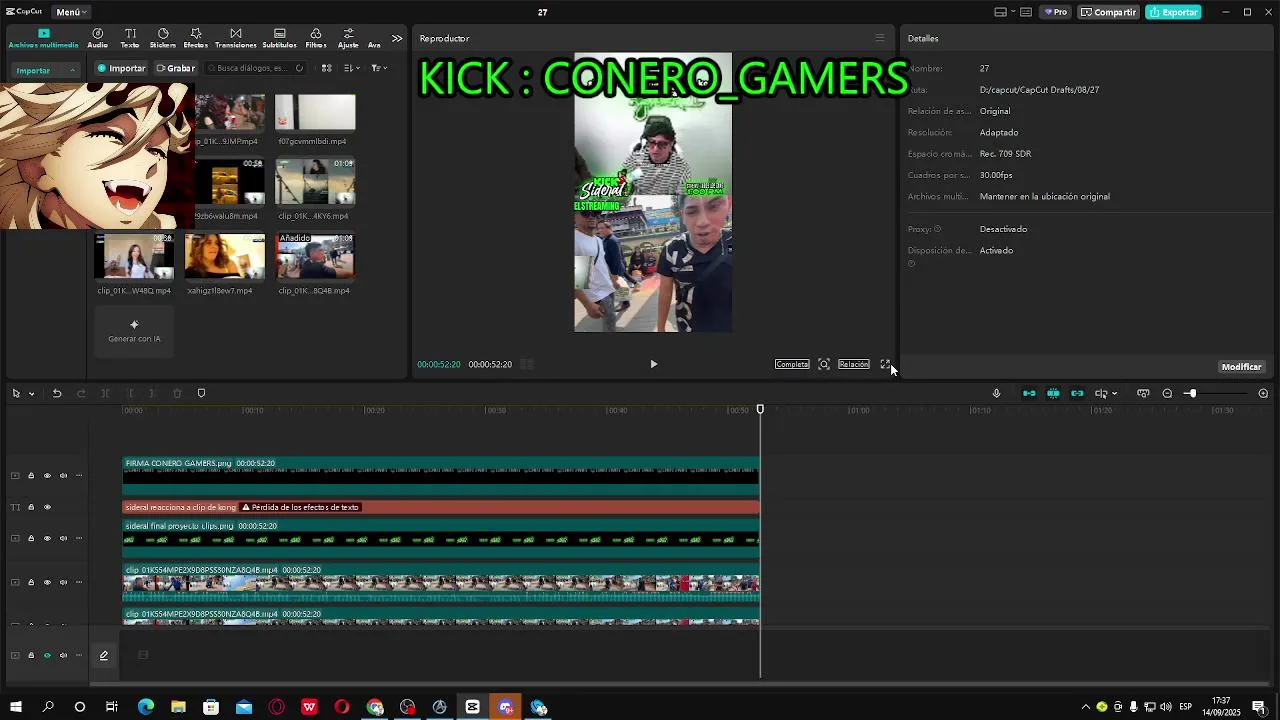Image resolution: width=1280 pixels, height=720 pixels.
Task: Select f07gcvmmlbdi.mp4 thumbnail
Action: 315,112
